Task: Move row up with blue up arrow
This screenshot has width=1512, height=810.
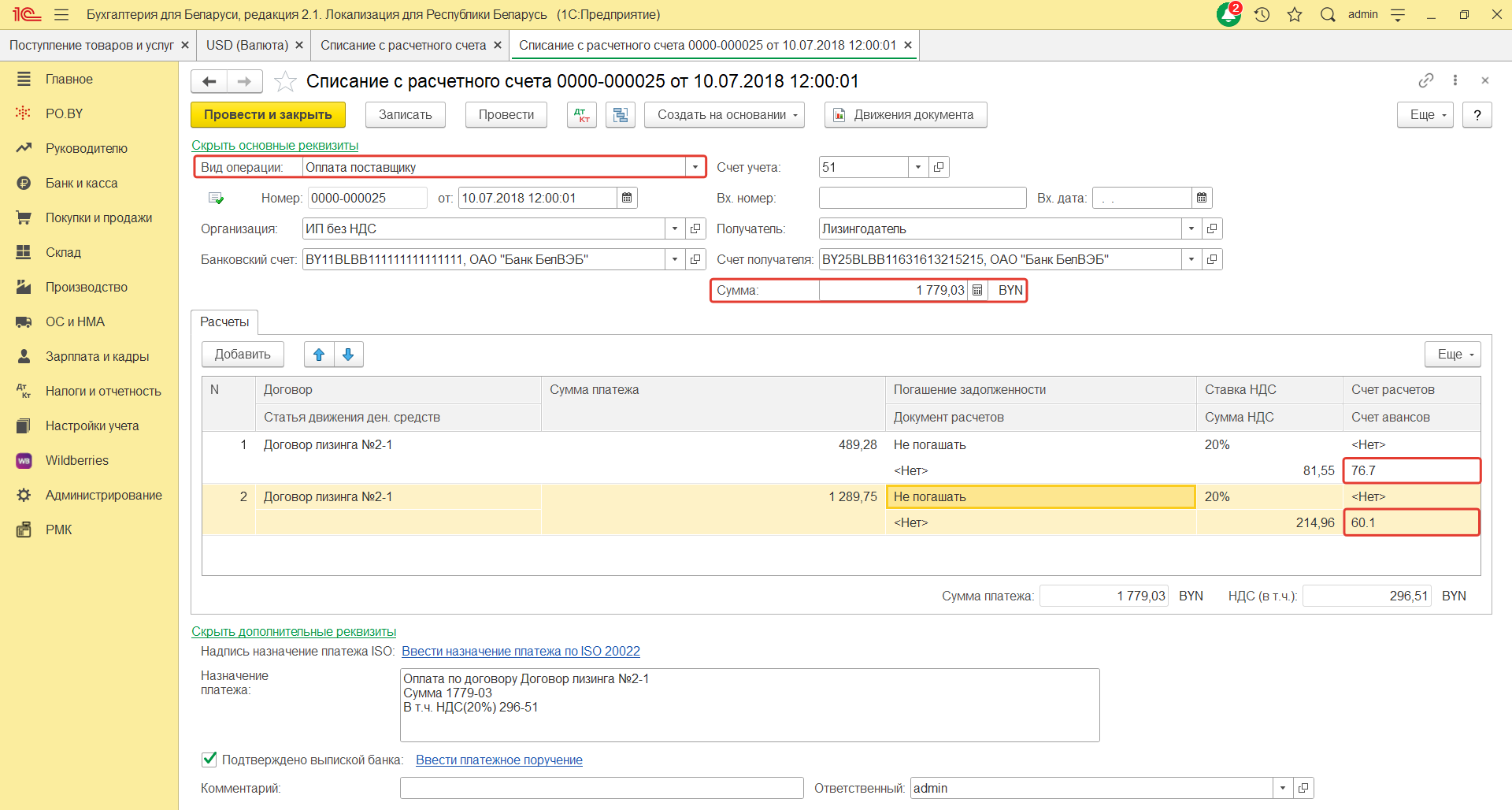Action: pyautogui.click(x=319, y=355)
